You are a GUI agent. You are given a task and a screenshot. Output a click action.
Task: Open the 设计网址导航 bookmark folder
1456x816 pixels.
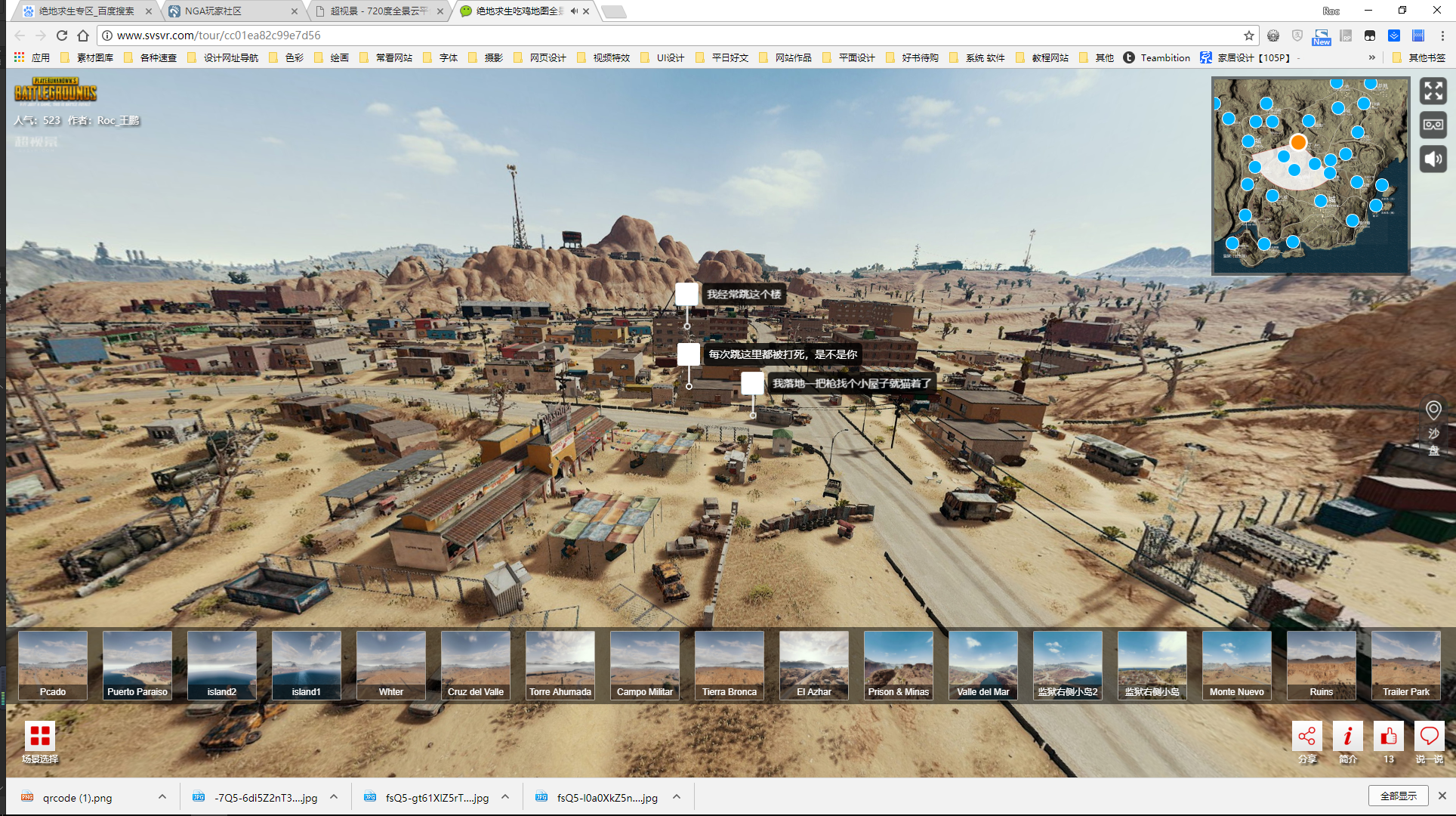(x=223, y=57)
